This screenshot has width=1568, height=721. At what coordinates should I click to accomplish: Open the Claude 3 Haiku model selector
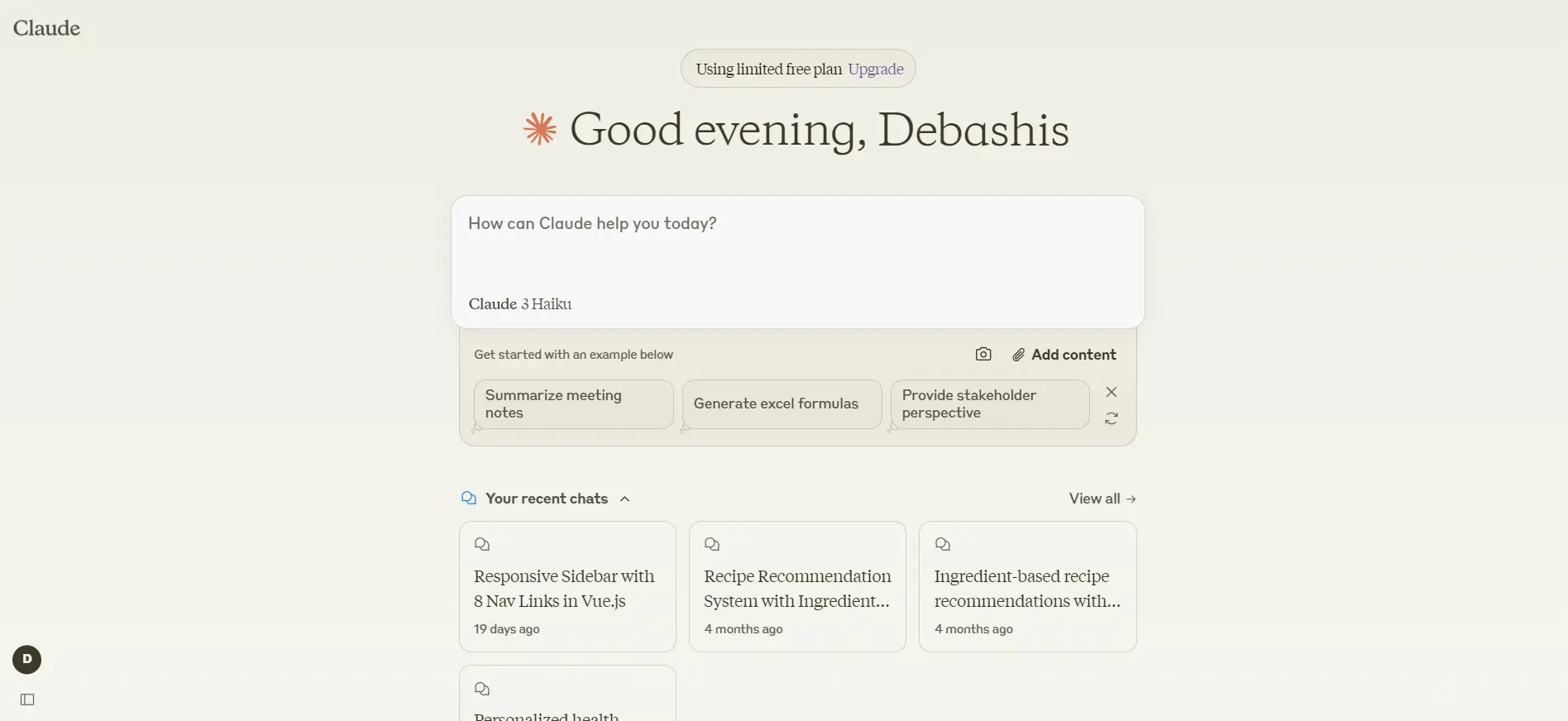coord(520,303)
